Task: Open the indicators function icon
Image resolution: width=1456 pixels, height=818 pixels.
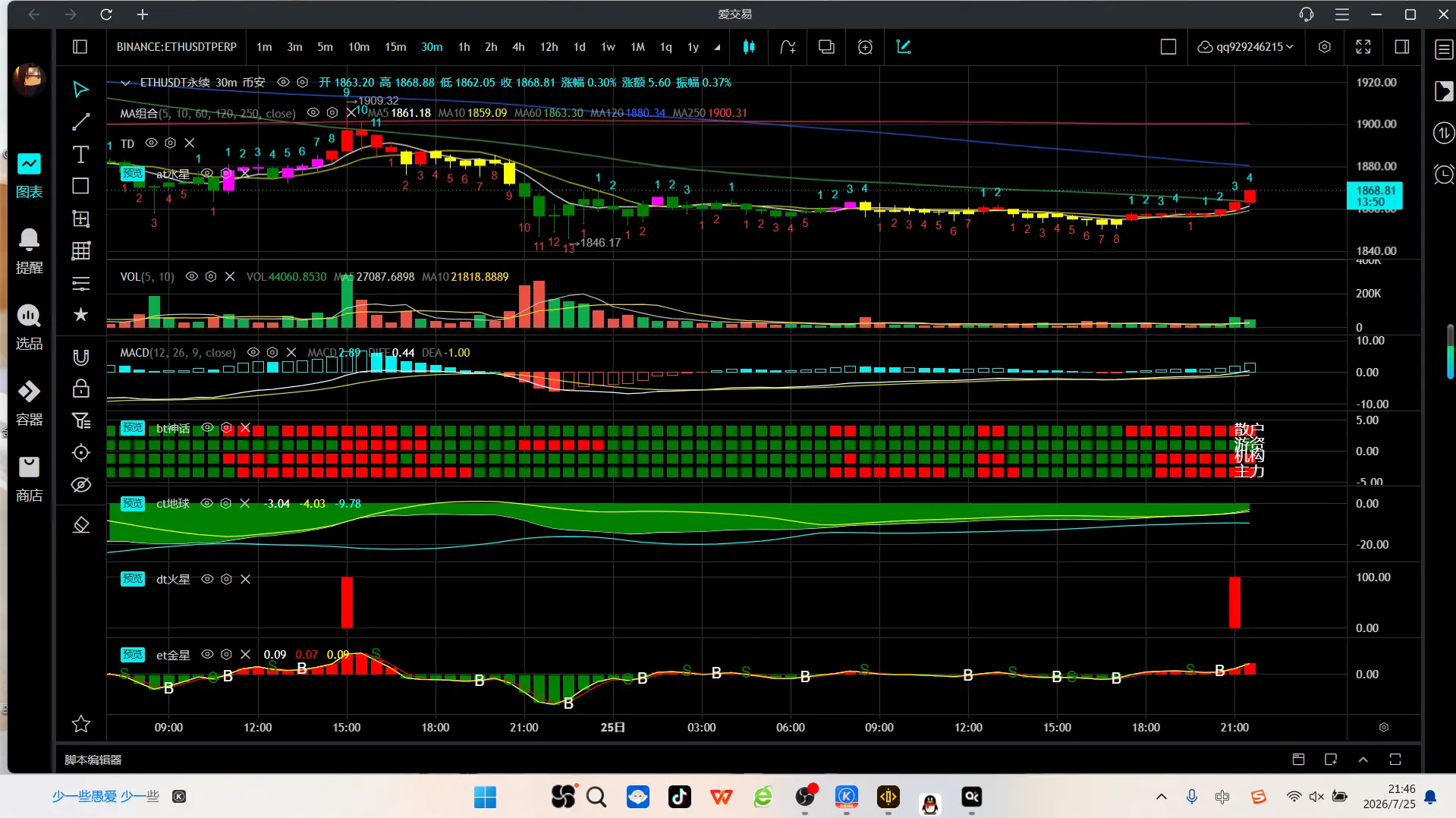Action: pyautogui.click(x=788, y=47)
